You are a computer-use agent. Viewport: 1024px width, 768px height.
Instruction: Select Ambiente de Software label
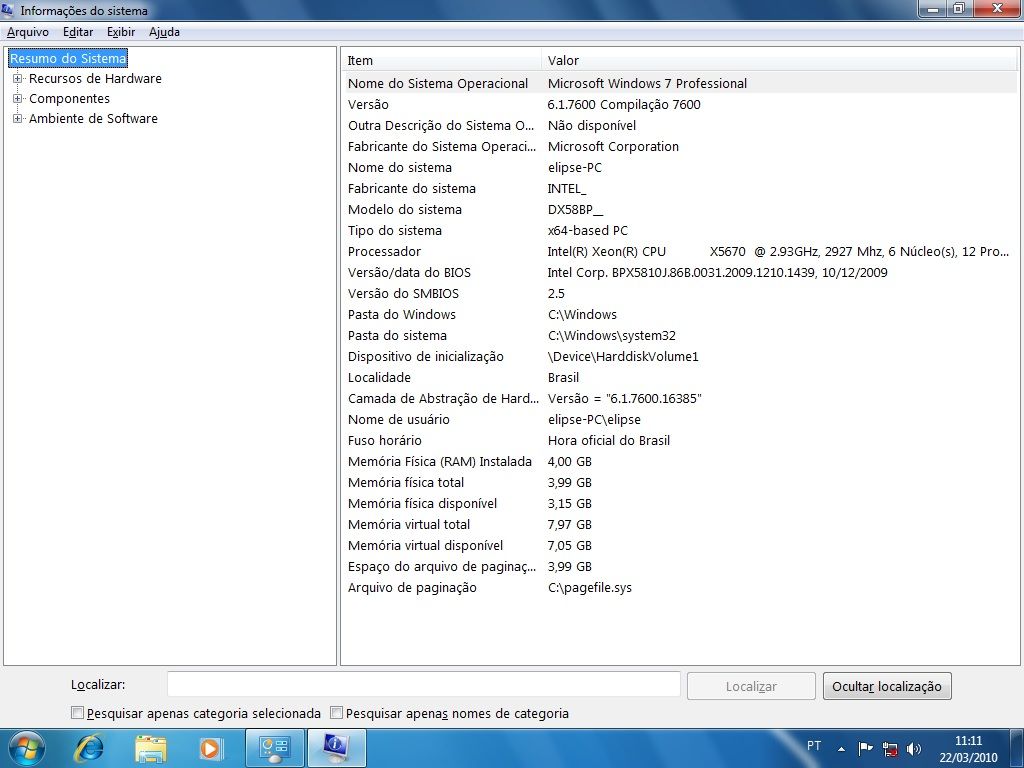(93, 119)
